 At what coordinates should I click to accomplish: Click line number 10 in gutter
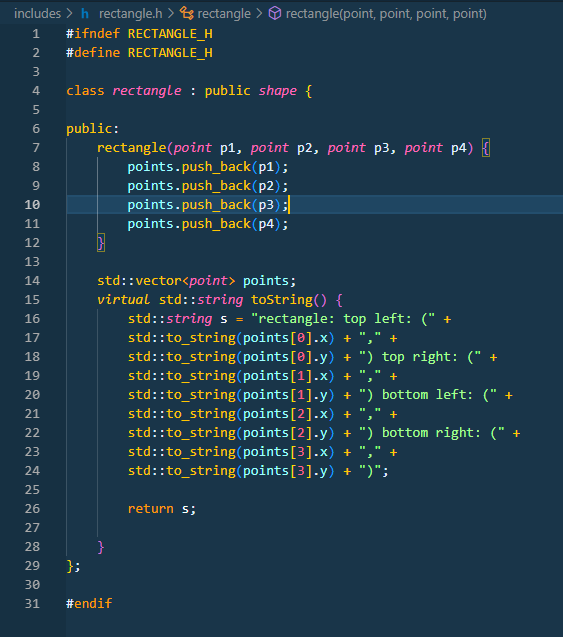click(32, 205)
